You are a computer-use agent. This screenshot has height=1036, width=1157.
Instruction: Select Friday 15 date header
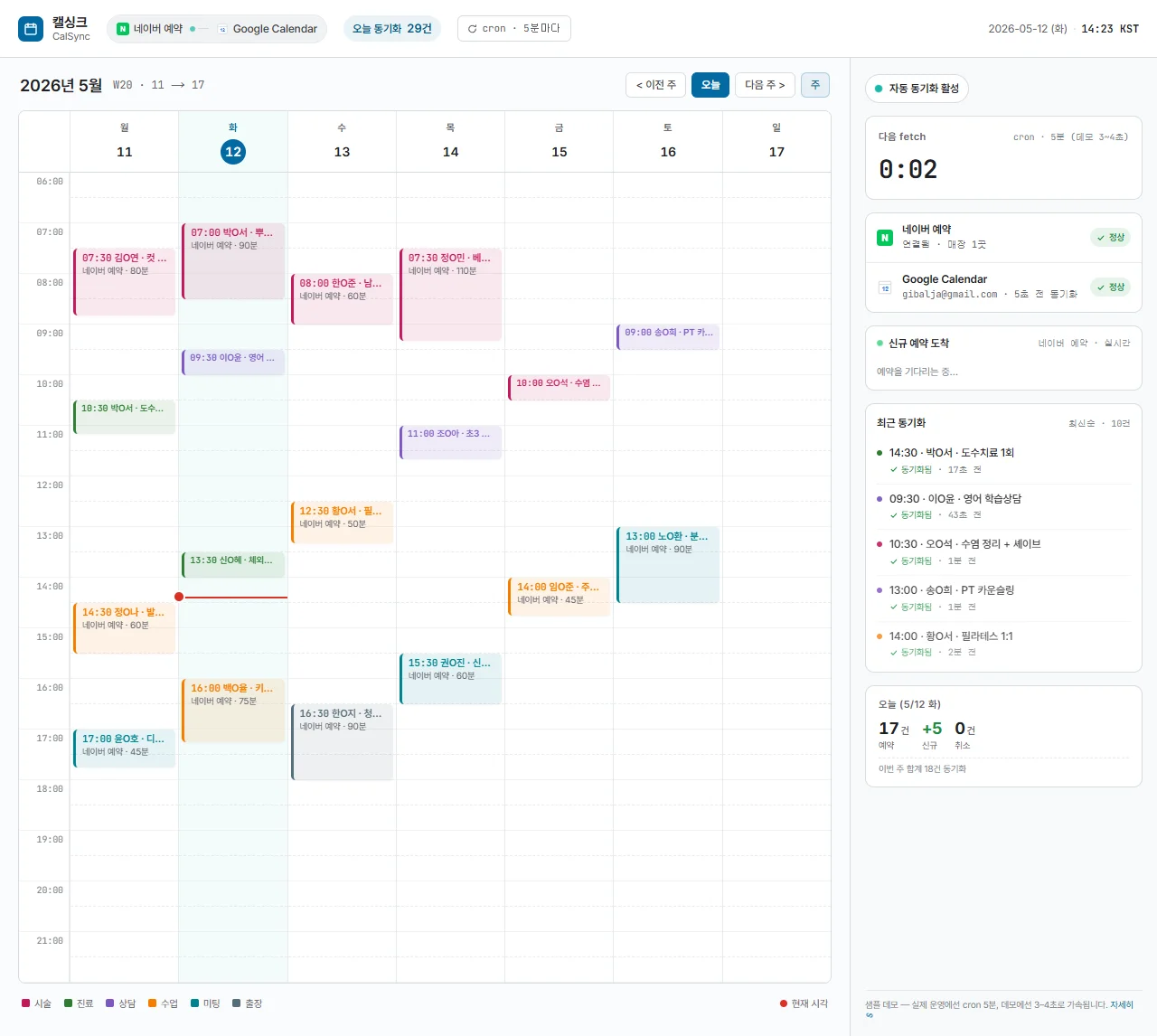(560, 142)
